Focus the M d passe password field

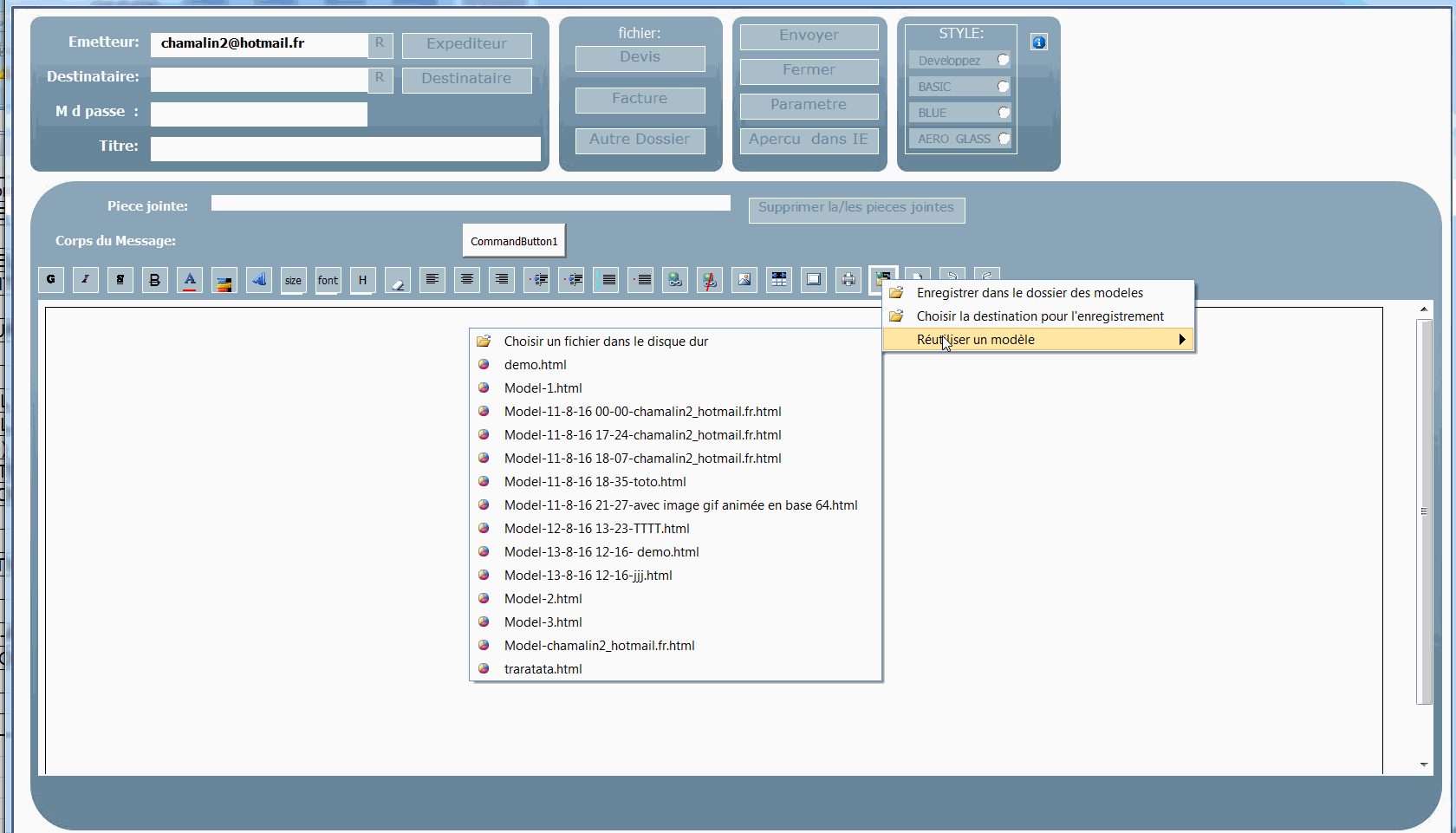tap(259, 114)
